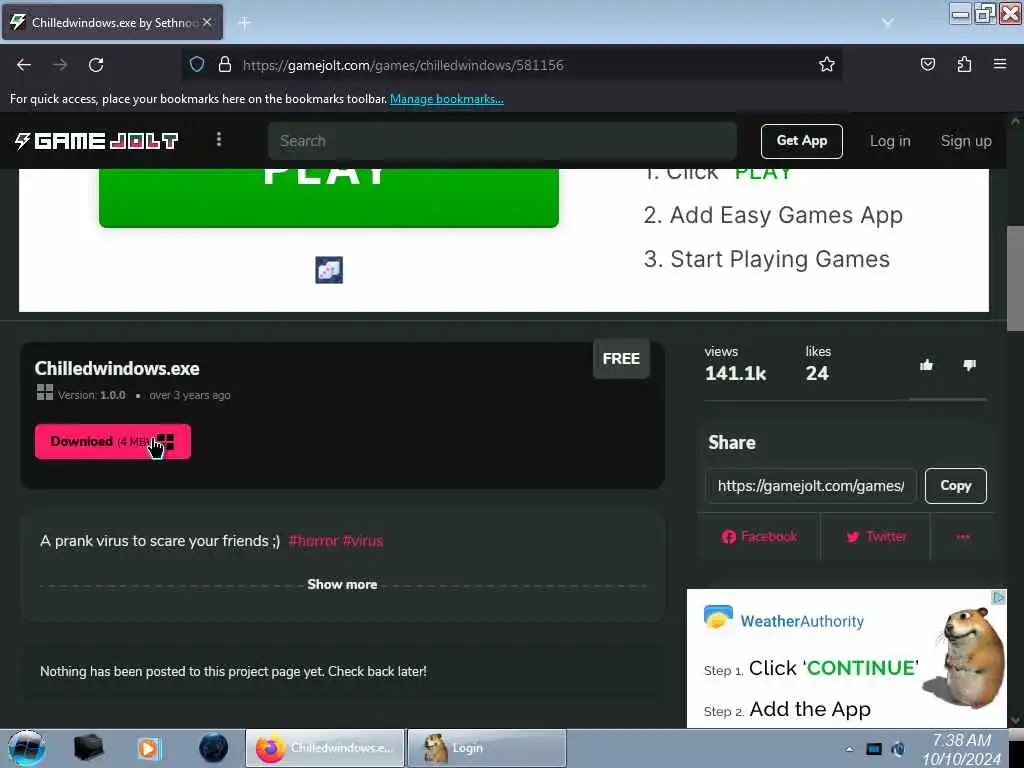Show hidden tray icons arrow
This screenshot has width=1024, height=768.
[x=849, y=749]
